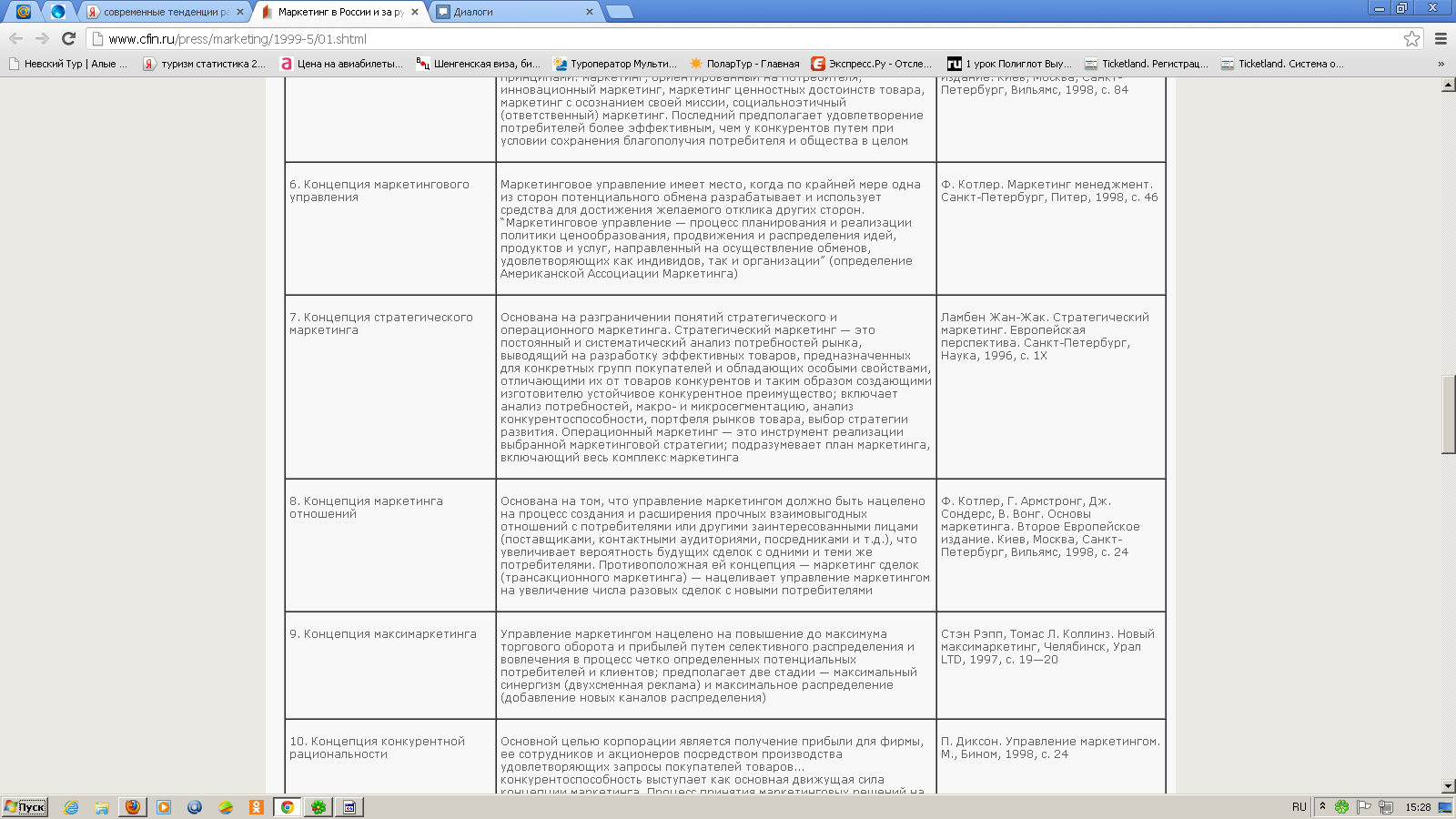The height and width of the screenshot is (819, 1456).
Task: Open the Action Center flag icon
Action: (1363, 806)
